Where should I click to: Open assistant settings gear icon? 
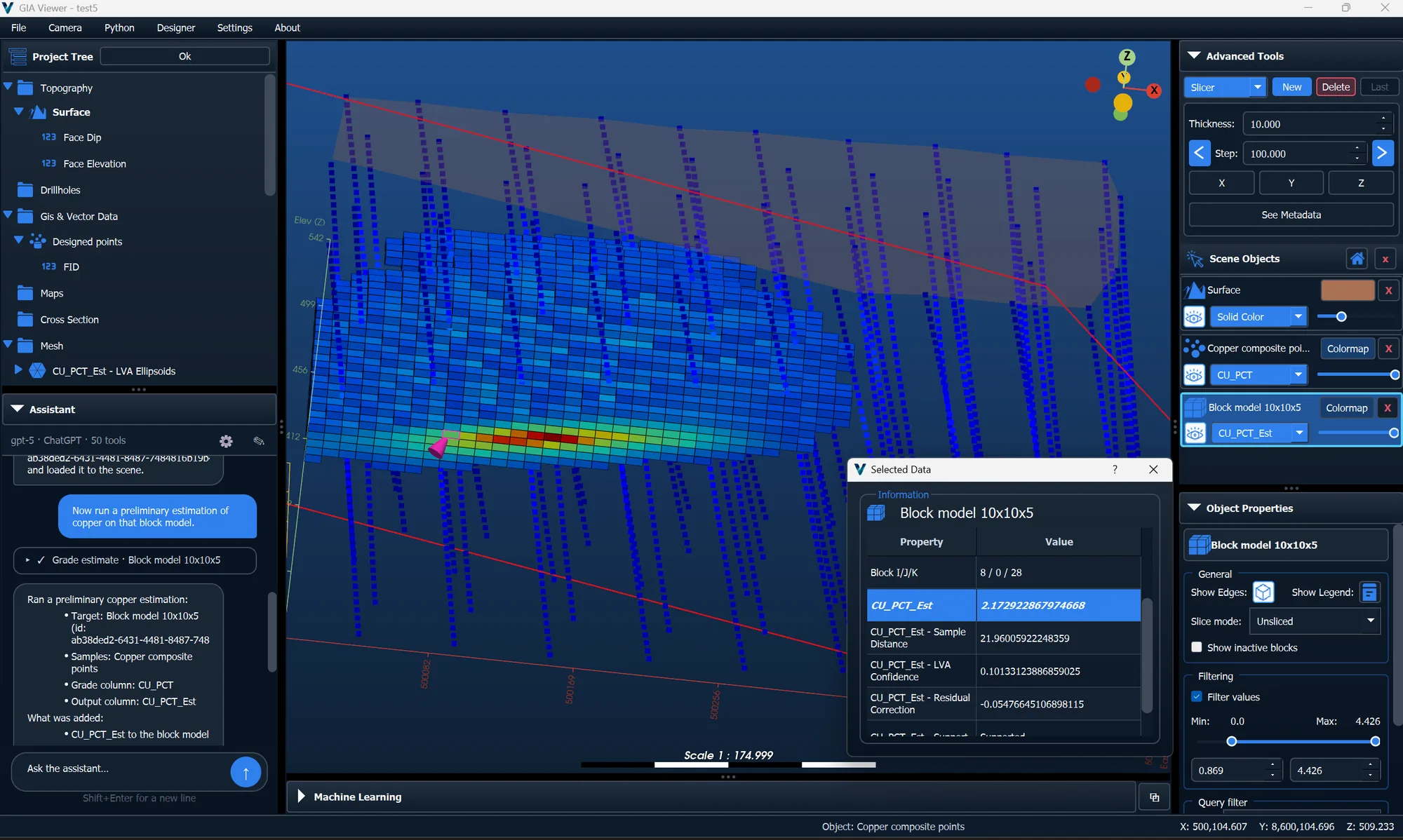226,441
